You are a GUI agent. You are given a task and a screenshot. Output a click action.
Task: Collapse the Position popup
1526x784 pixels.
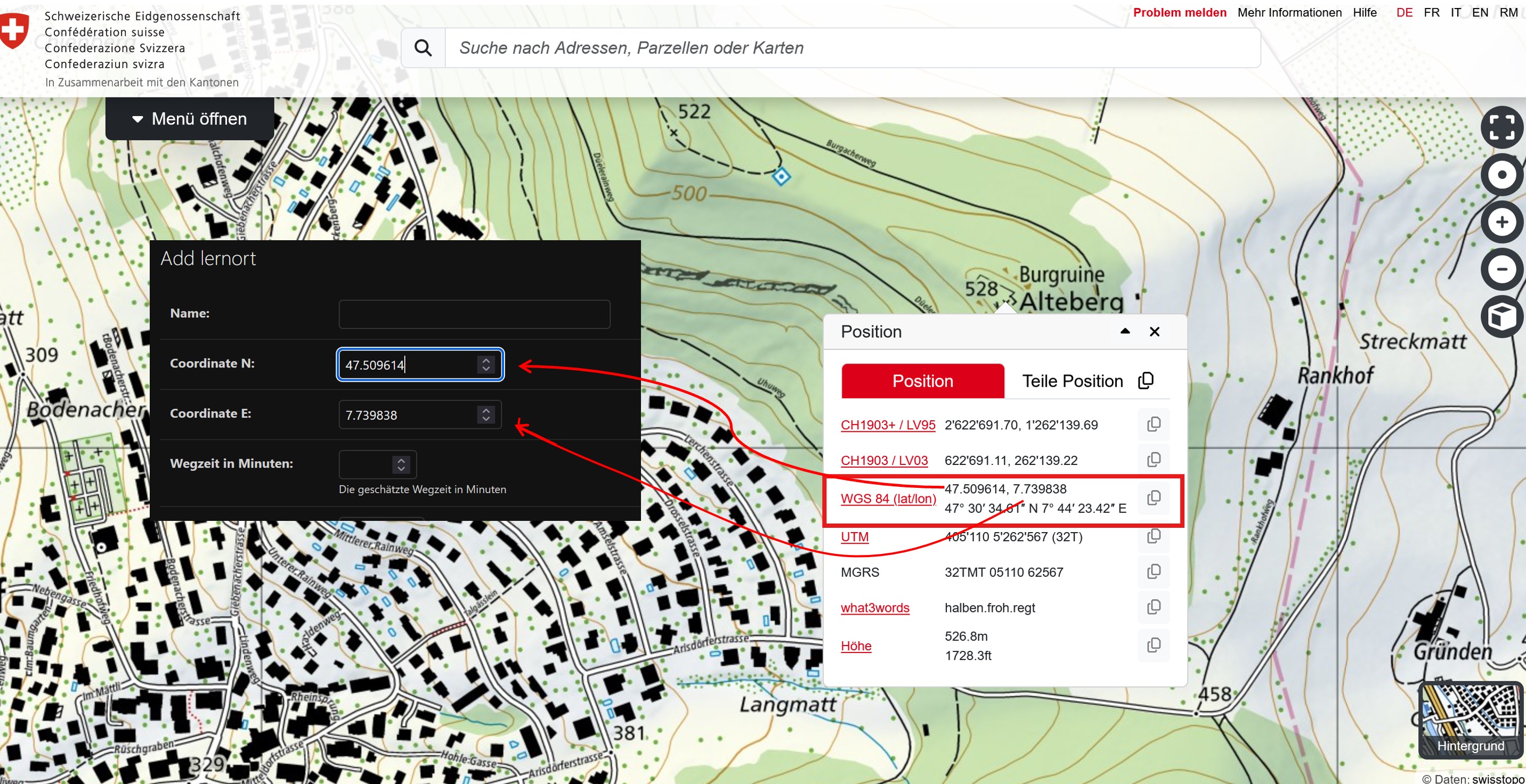(x=1125, y=332)
